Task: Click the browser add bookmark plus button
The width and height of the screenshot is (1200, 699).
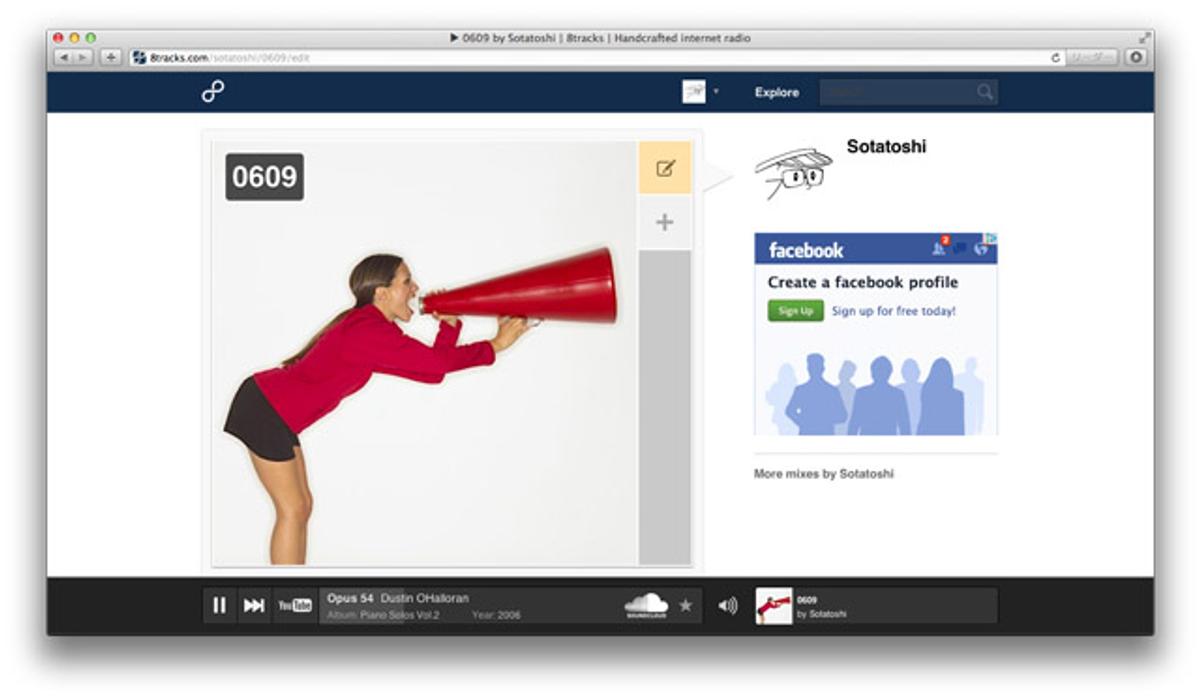Action: 111,57
